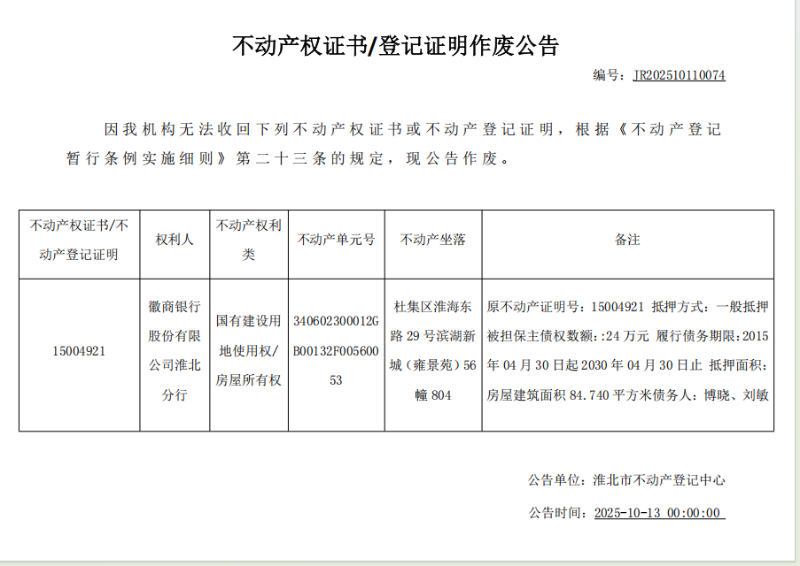Screen dimensions: 800x566
Task: Click the 编号 label above the paragraph
Action: click(608, 75)
